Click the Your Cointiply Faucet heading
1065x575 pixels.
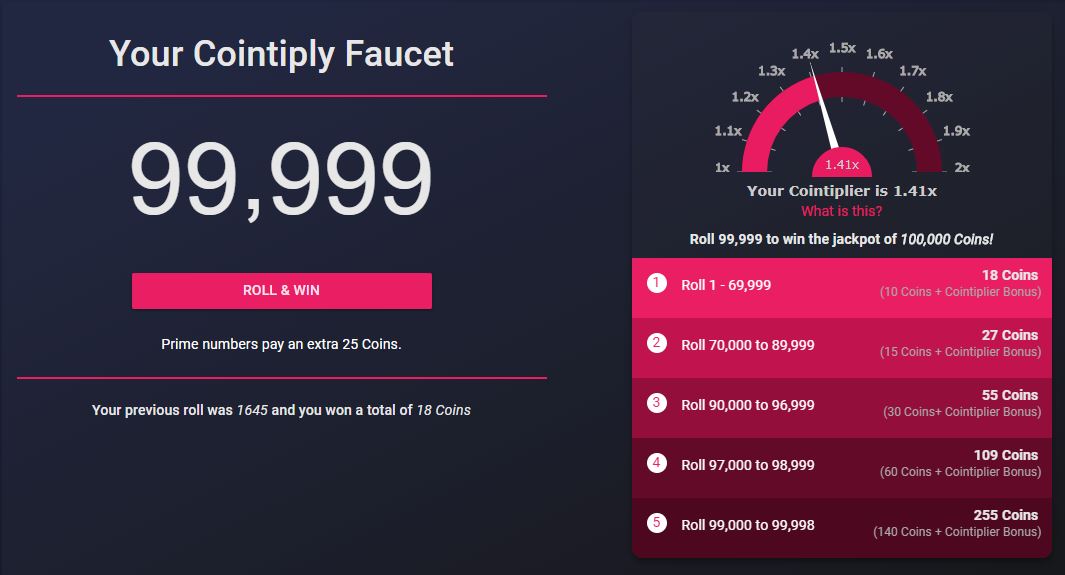[281, 54]
